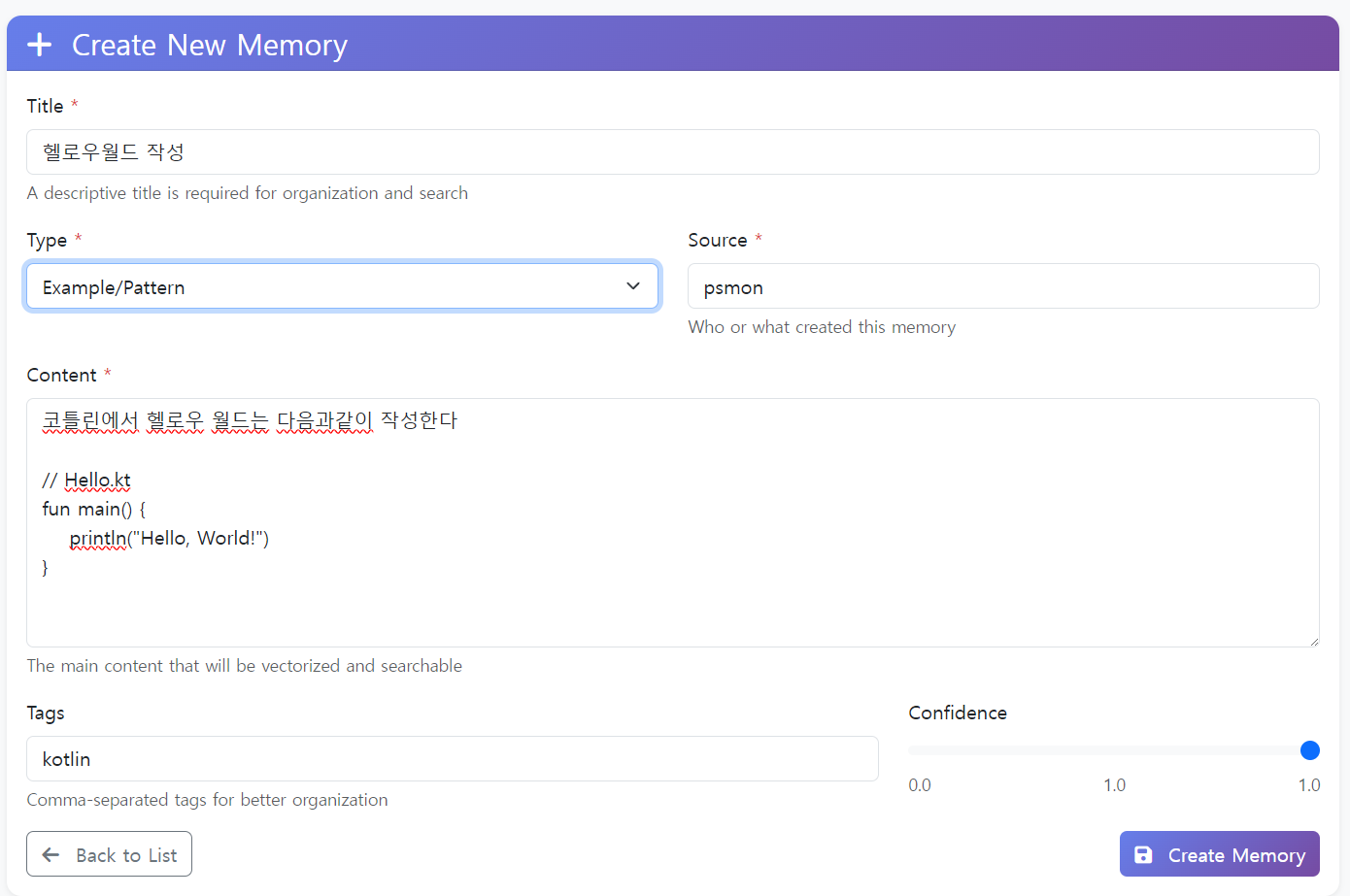Click the floppy disk save icon

pos(1143,855)
